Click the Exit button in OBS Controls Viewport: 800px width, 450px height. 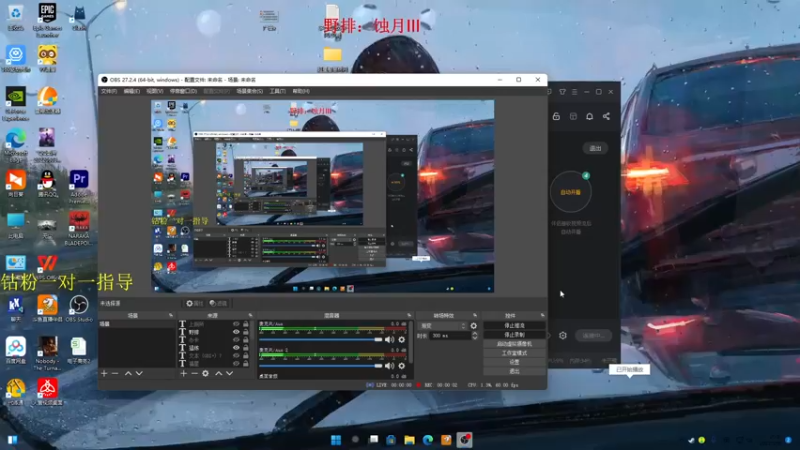[514, 371]
